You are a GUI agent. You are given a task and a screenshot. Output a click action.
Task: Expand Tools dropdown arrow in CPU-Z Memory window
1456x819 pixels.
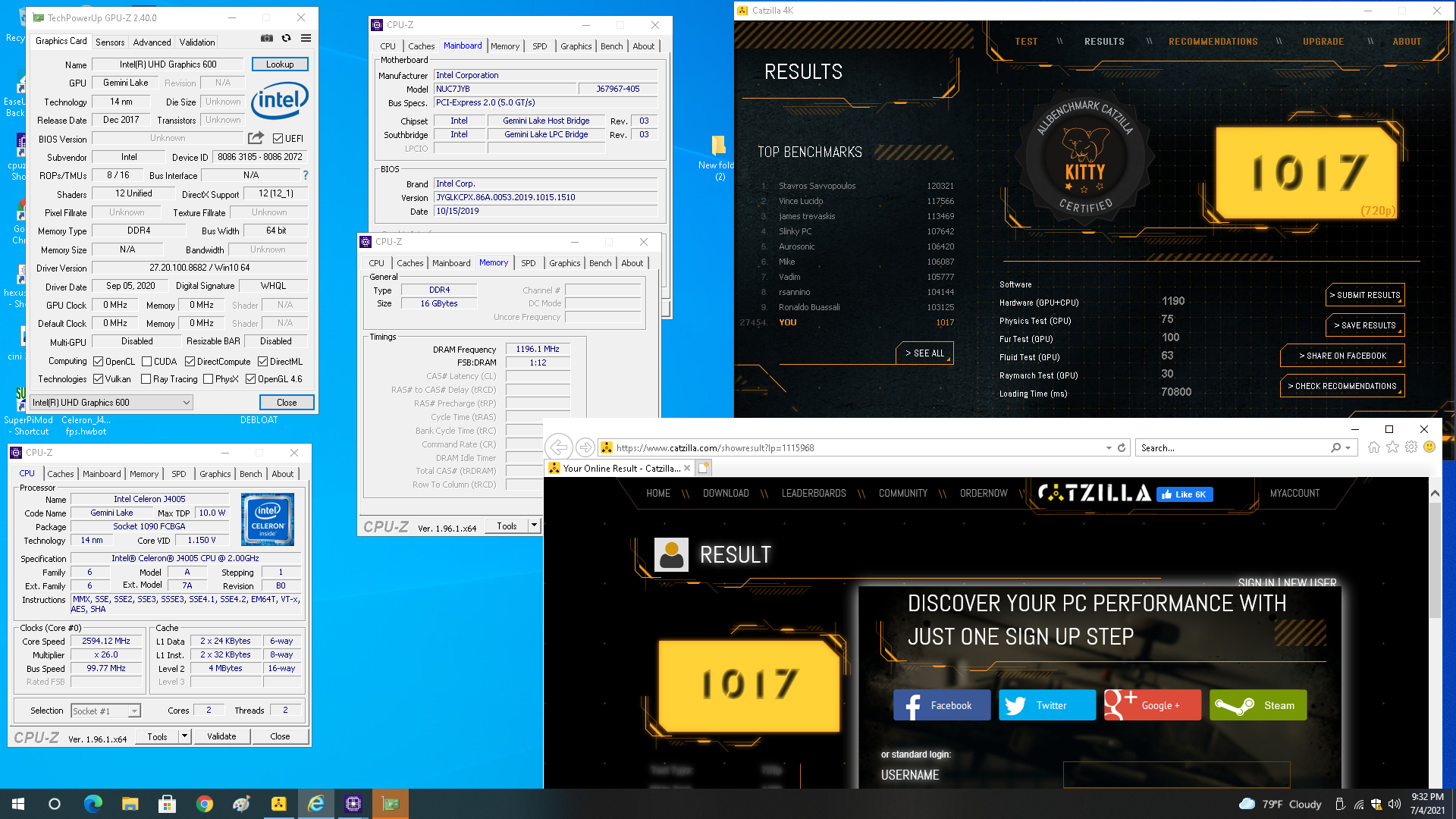(534, 526)
